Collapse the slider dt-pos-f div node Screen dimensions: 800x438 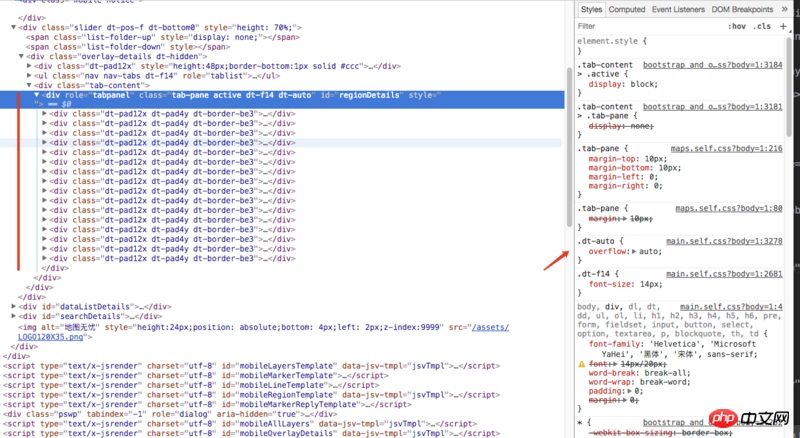pyautogui.click(x=14, y=28)
